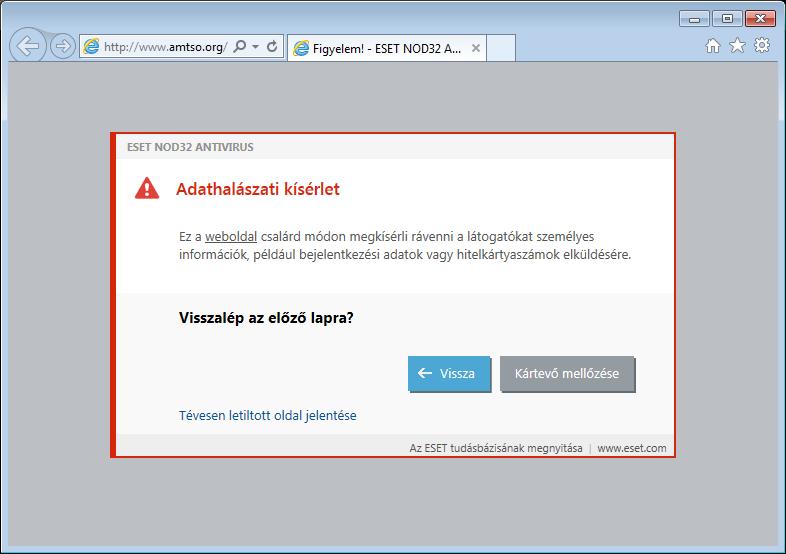The height and width of the screenshot is (554, 786).
Task: Select the 'Figyelem! - ESET NOD32' tab
Action: 386,48
